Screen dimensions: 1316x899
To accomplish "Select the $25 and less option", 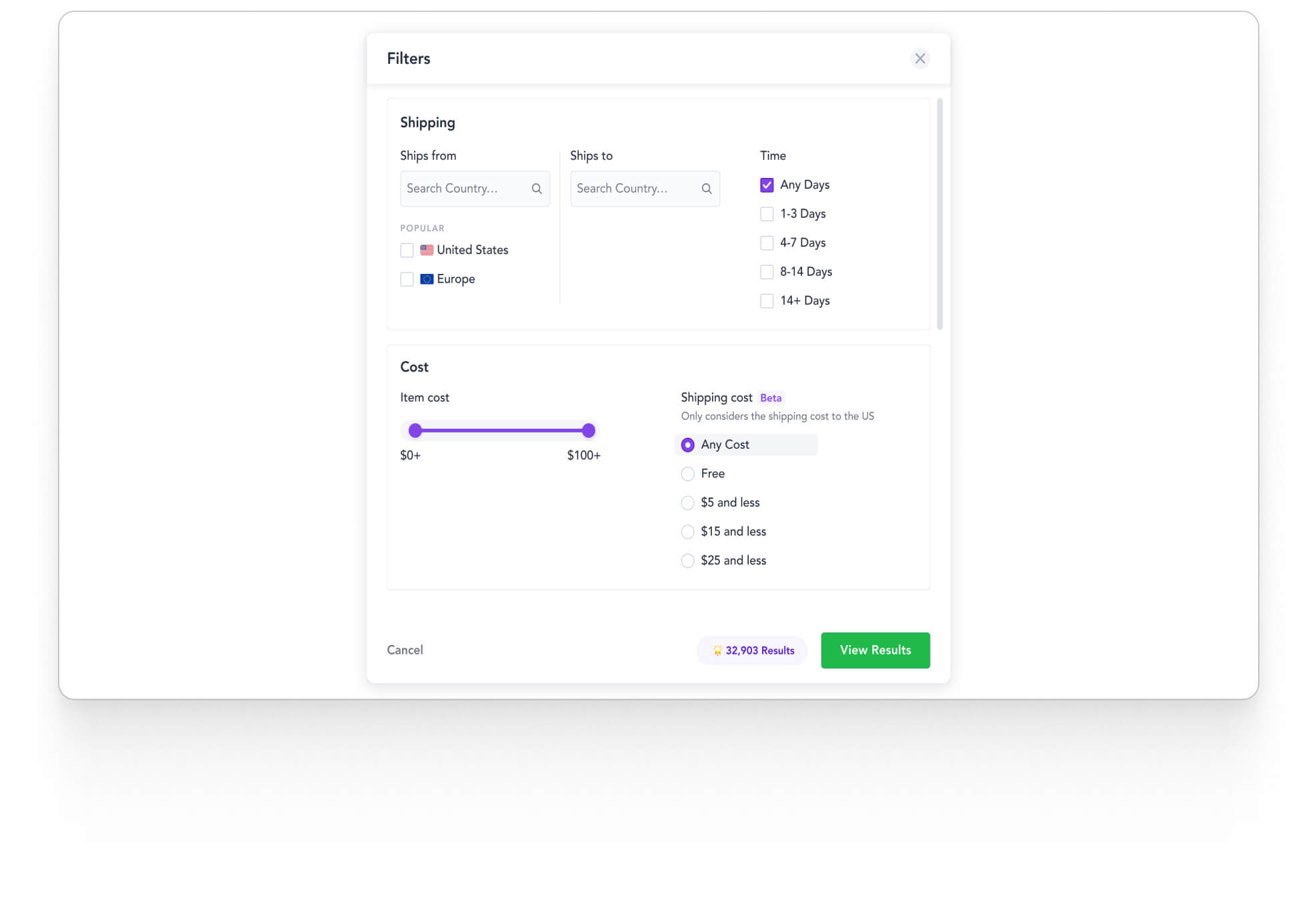I will tap(687, 560).
